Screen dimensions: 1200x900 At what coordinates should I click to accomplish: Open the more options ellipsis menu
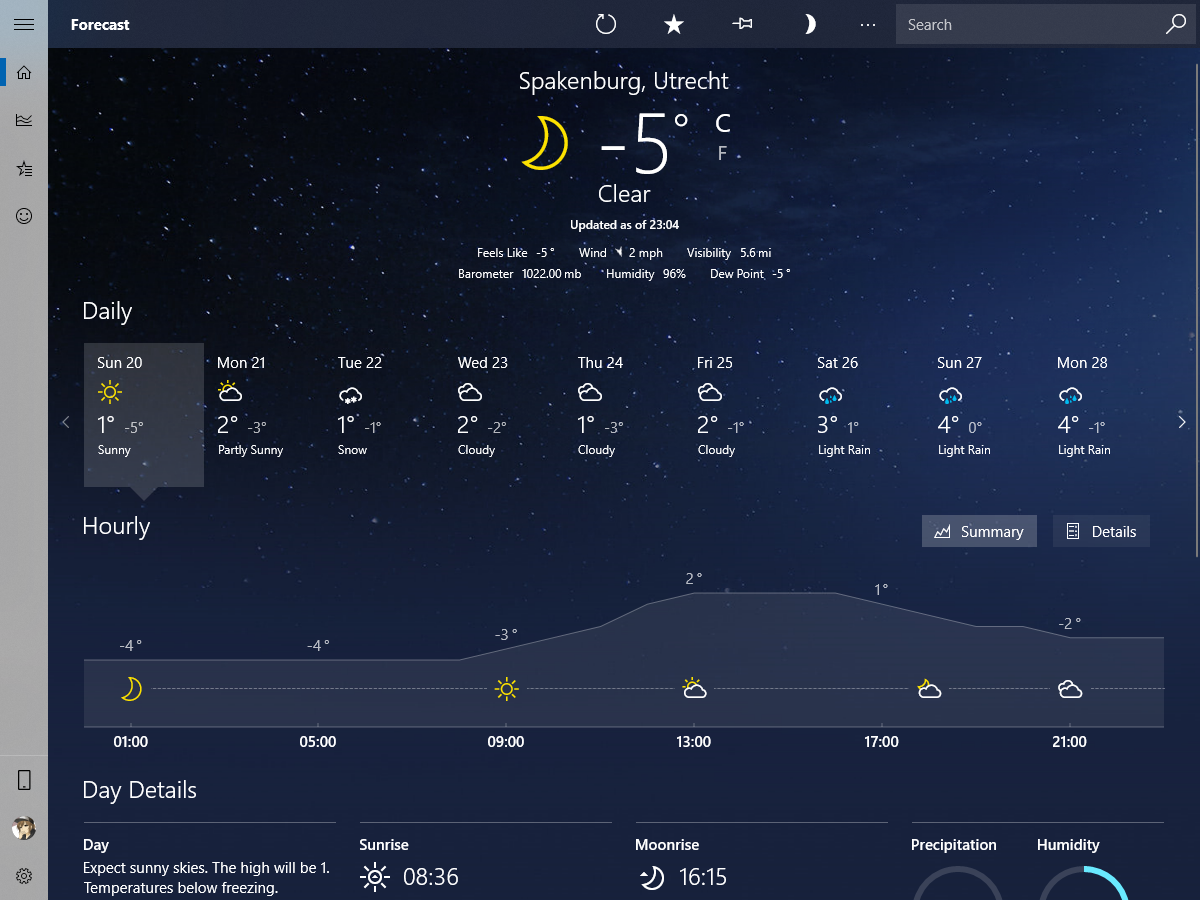868,24
